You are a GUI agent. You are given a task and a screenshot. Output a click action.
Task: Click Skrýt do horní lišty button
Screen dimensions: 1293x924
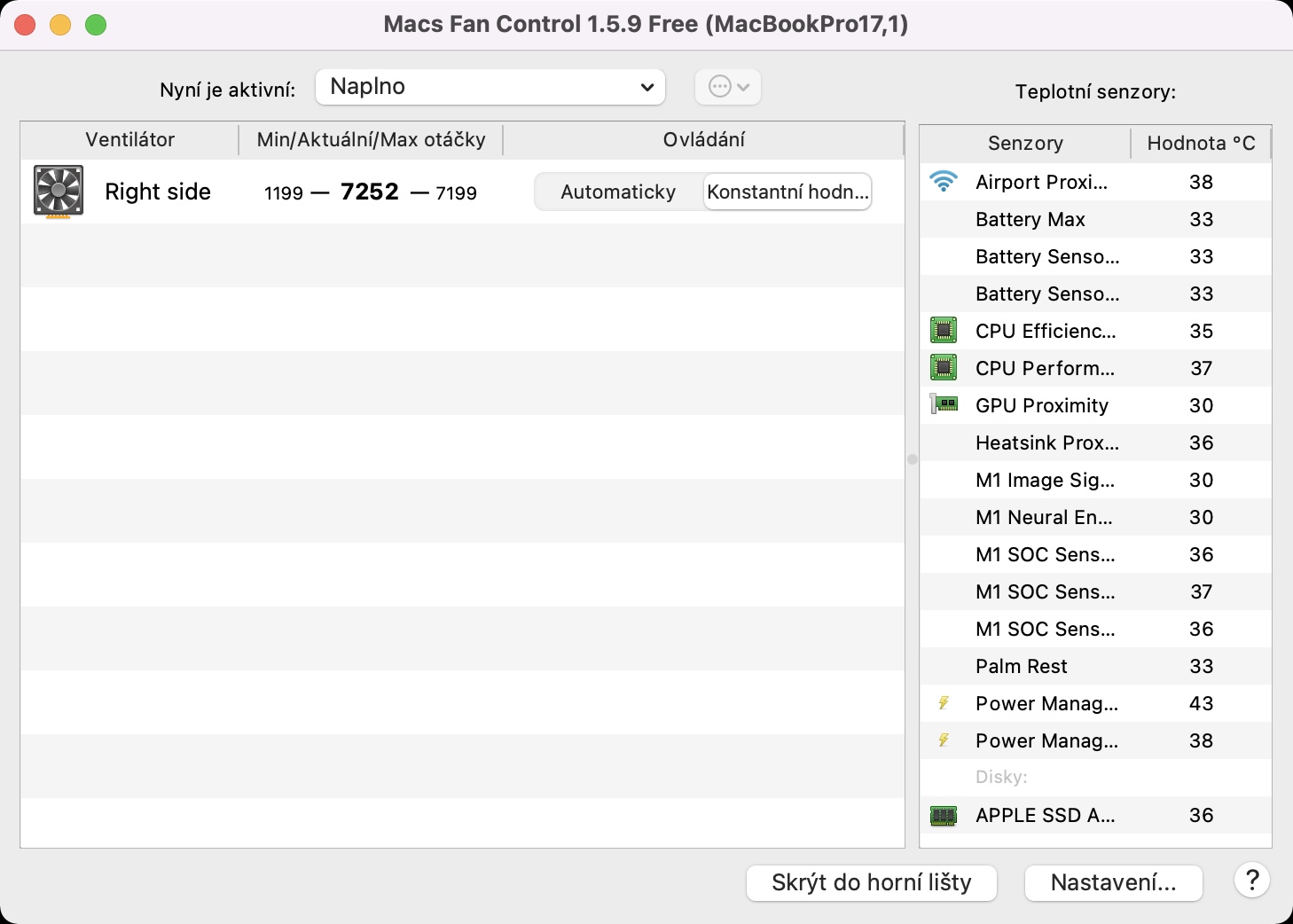[872, 883]
